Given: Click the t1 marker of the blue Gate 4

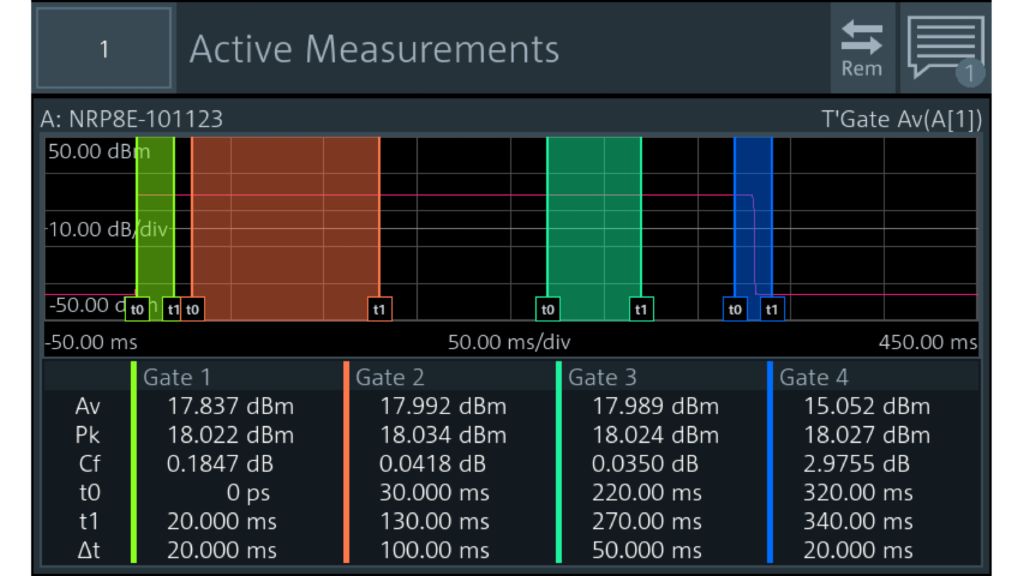Looking at the screenshot, I should click(x=770, y=310).
